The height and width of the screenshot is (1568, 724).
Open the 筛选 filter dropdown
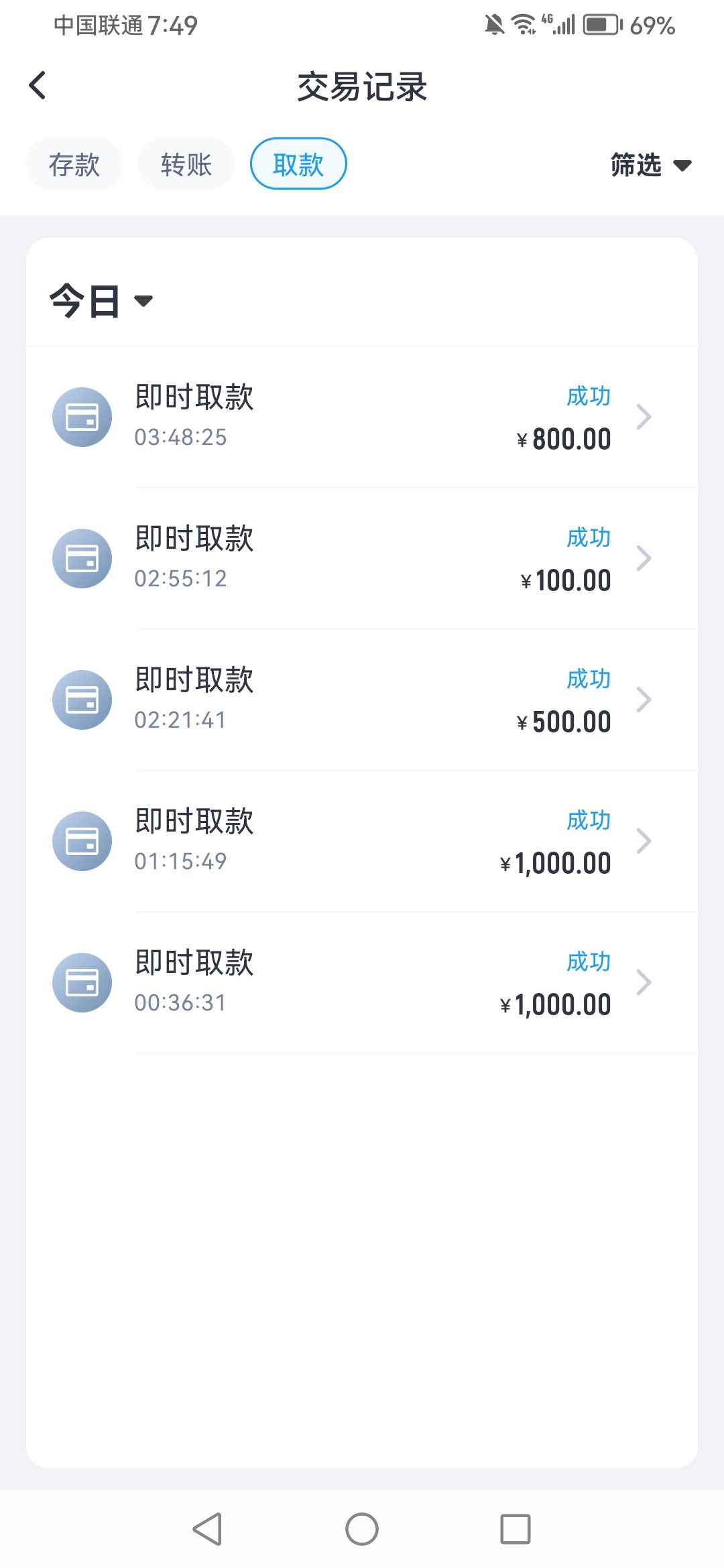point(650,165)
